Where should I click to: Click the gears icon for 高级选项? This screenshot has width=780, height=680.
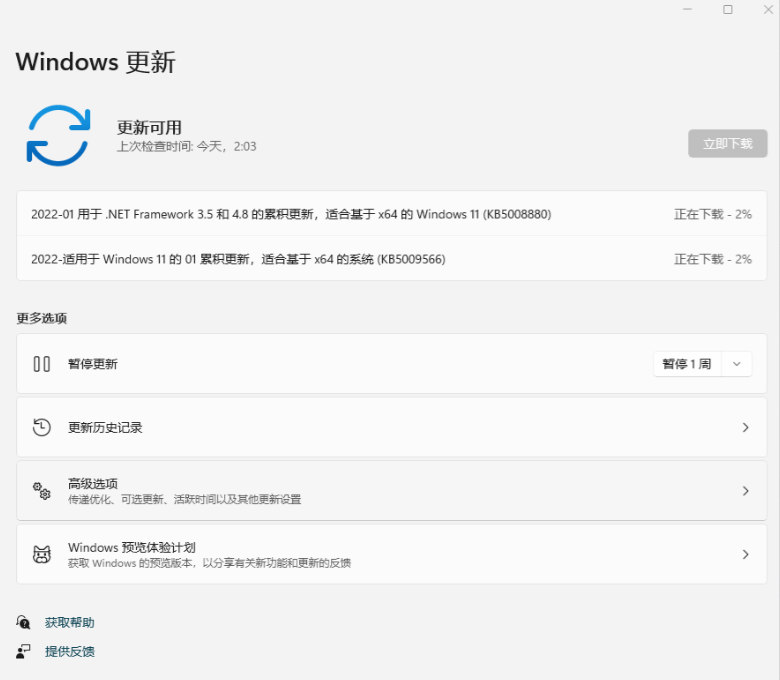[x=42, y=491]
